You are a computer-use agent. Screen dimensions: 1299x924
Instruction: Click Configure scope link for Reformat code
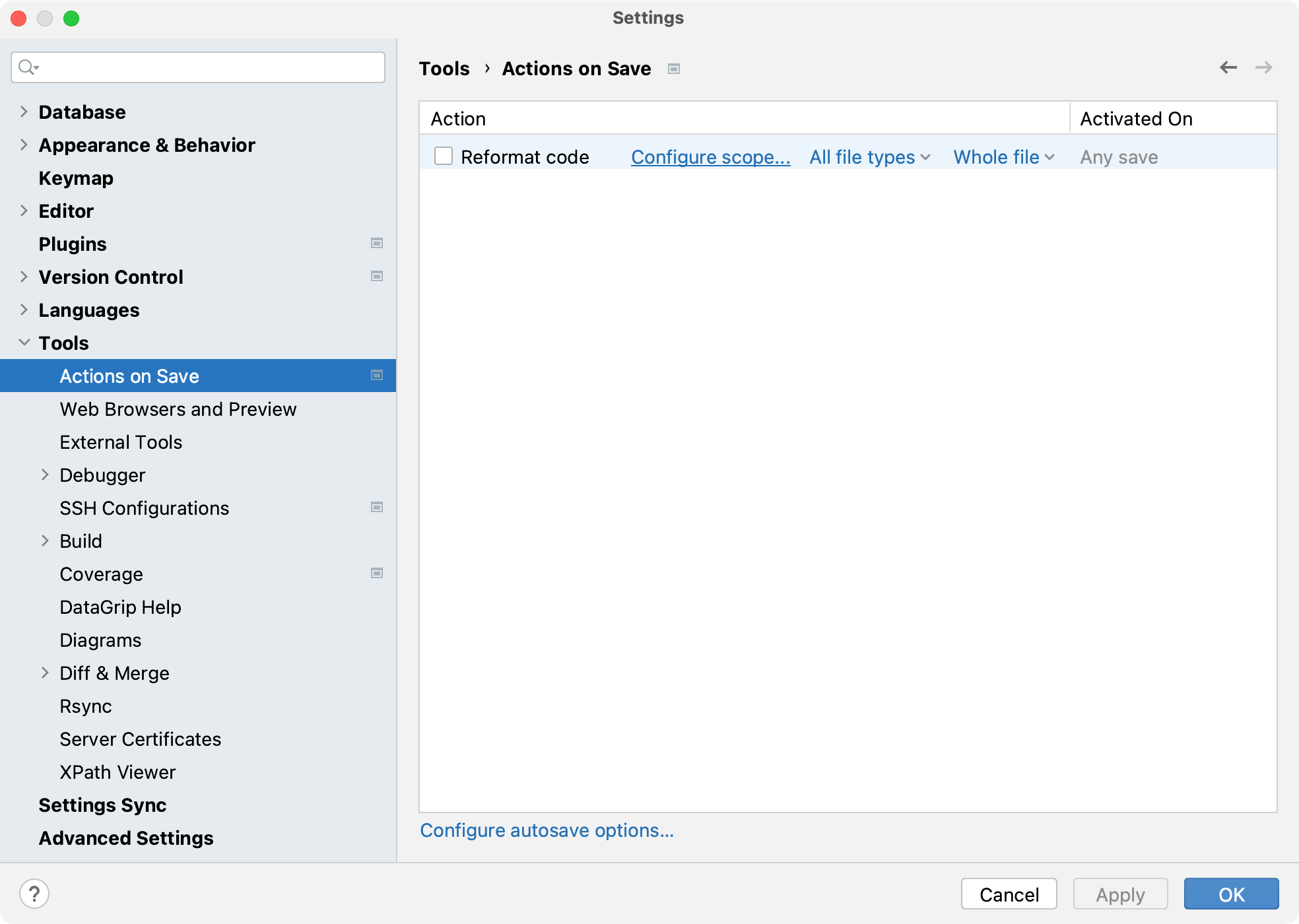[710, 156]
